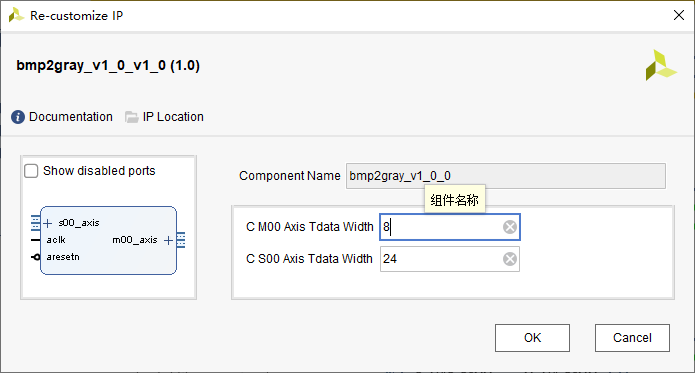The image size is (695, 373).
Task: Dismiss dialog with Cancel button
Action: pos(632,338)
